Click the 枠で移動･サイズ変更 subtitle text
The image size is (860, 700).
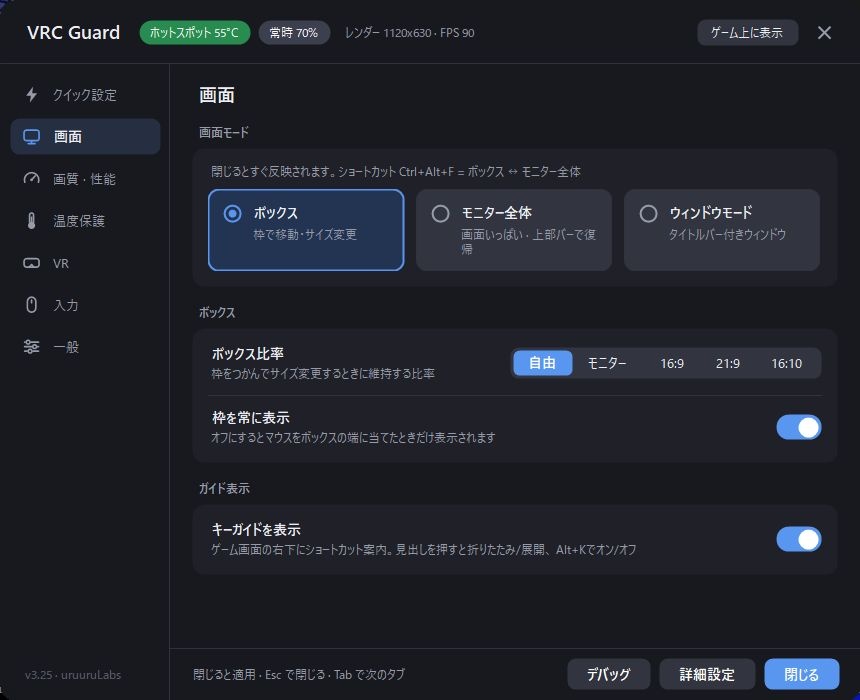(x=305, y=234)
